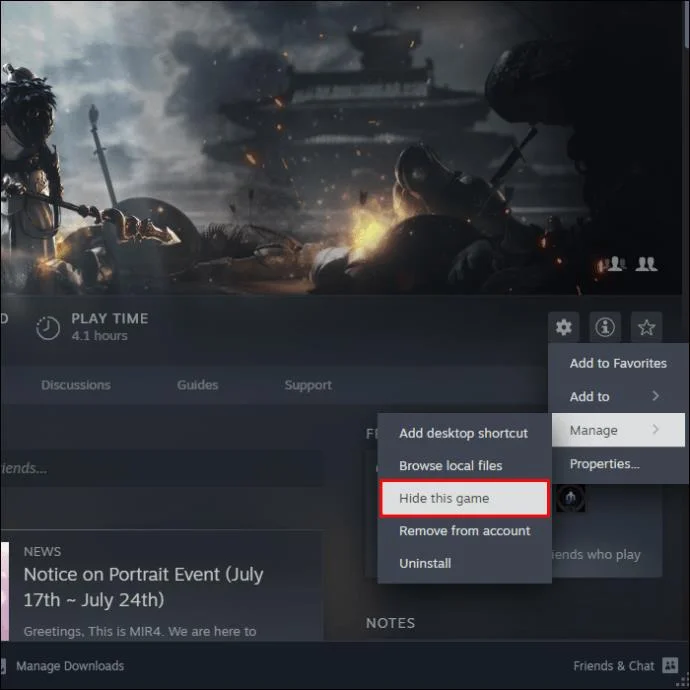Click the Greetings, This is MIR4 text
Viewport: 690px width, 690px height.
[x=140, y=631]
